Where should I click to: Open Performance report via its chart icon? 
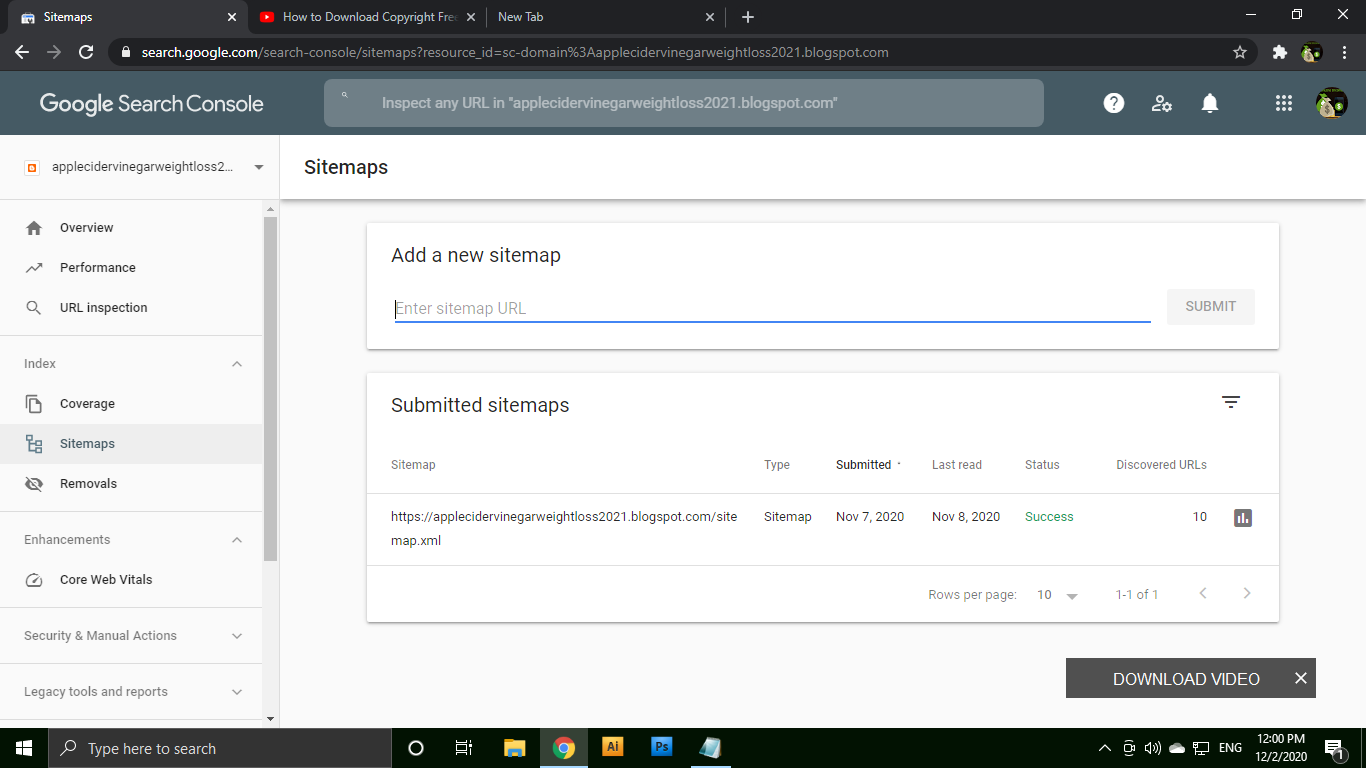point(34,267)
